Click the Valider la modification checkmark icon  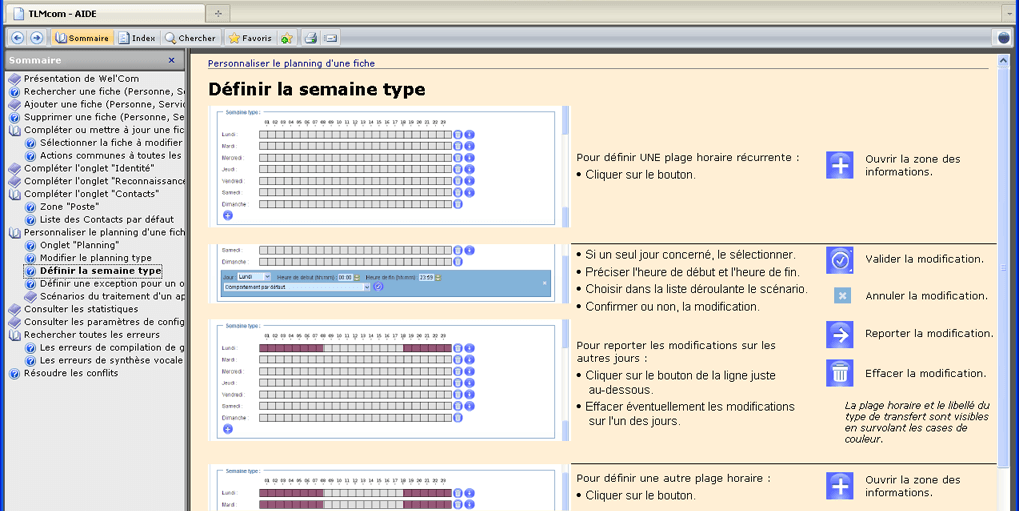[x=840, y=260]
